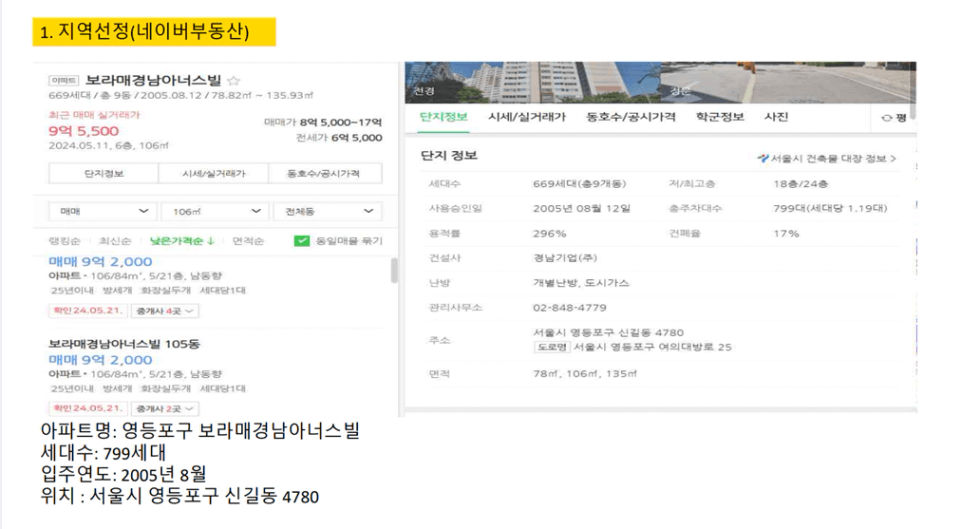Viewport: 961px width, 529px height.
Task: Click 전세가 6억 5,000 text
Action: tap(339, 138)
